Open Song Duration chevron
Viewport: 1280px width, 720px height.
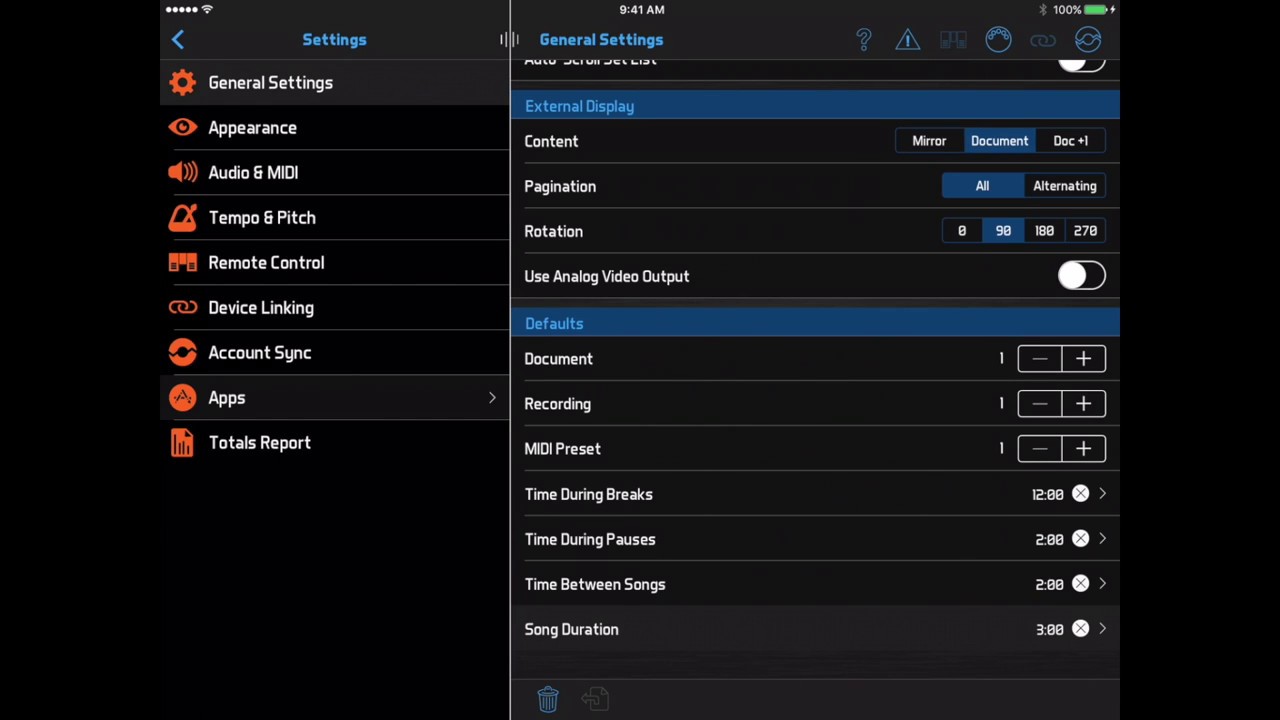(x=1102, y=629)
